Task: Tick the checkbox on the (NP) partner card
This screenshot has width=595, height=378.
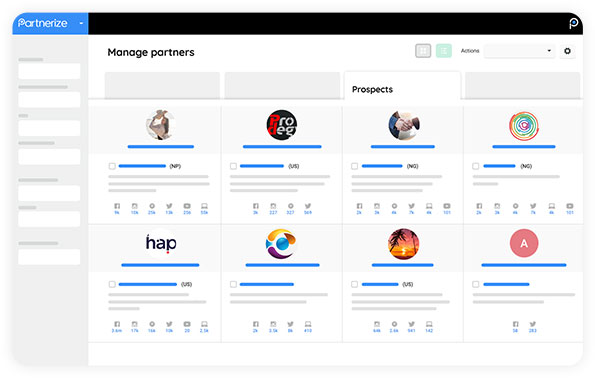Action: [112, 166]
